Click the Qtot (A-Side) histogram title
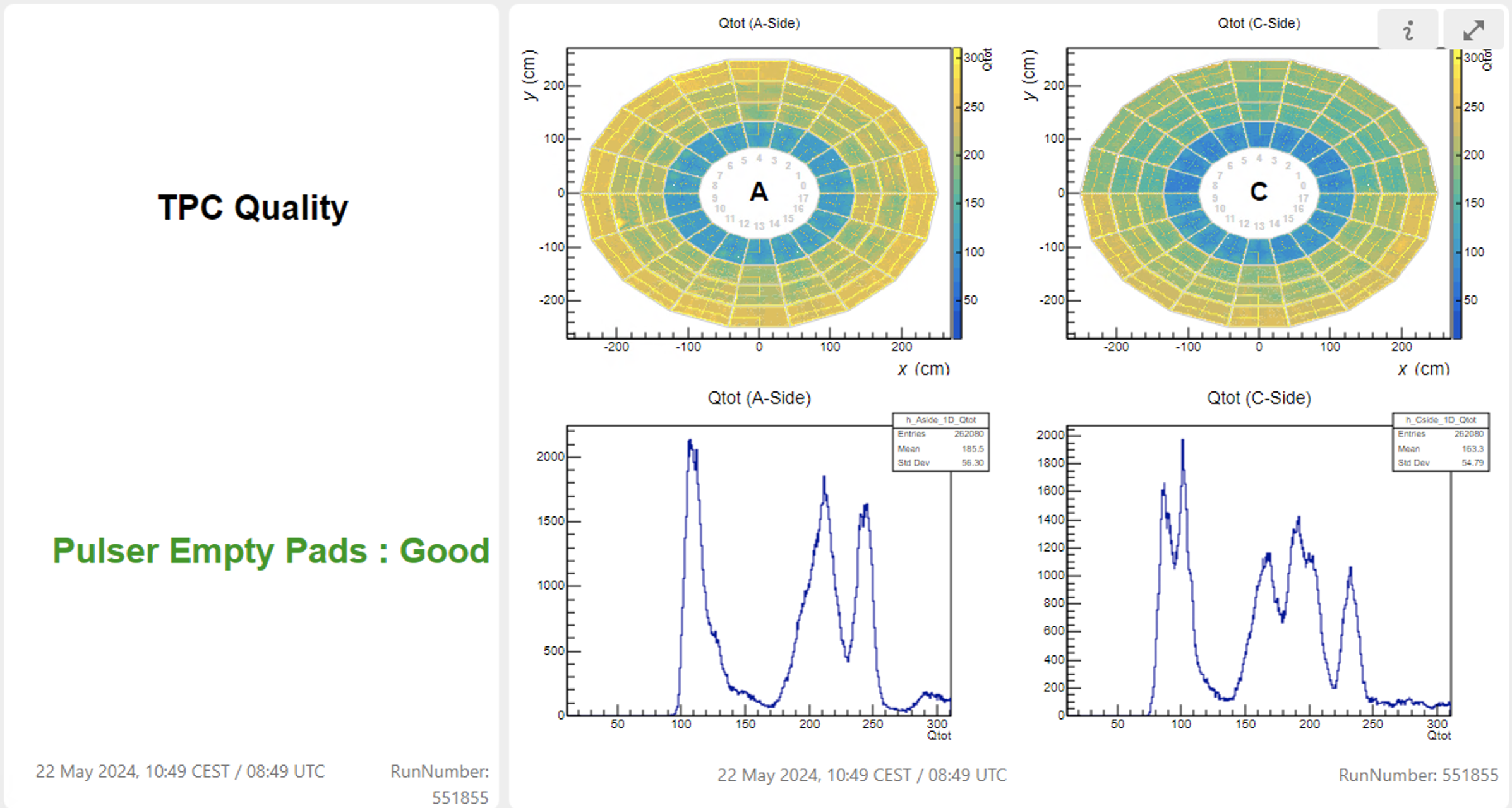Image resolution: width=1512 pixels, height=808 pixels. 759,398
